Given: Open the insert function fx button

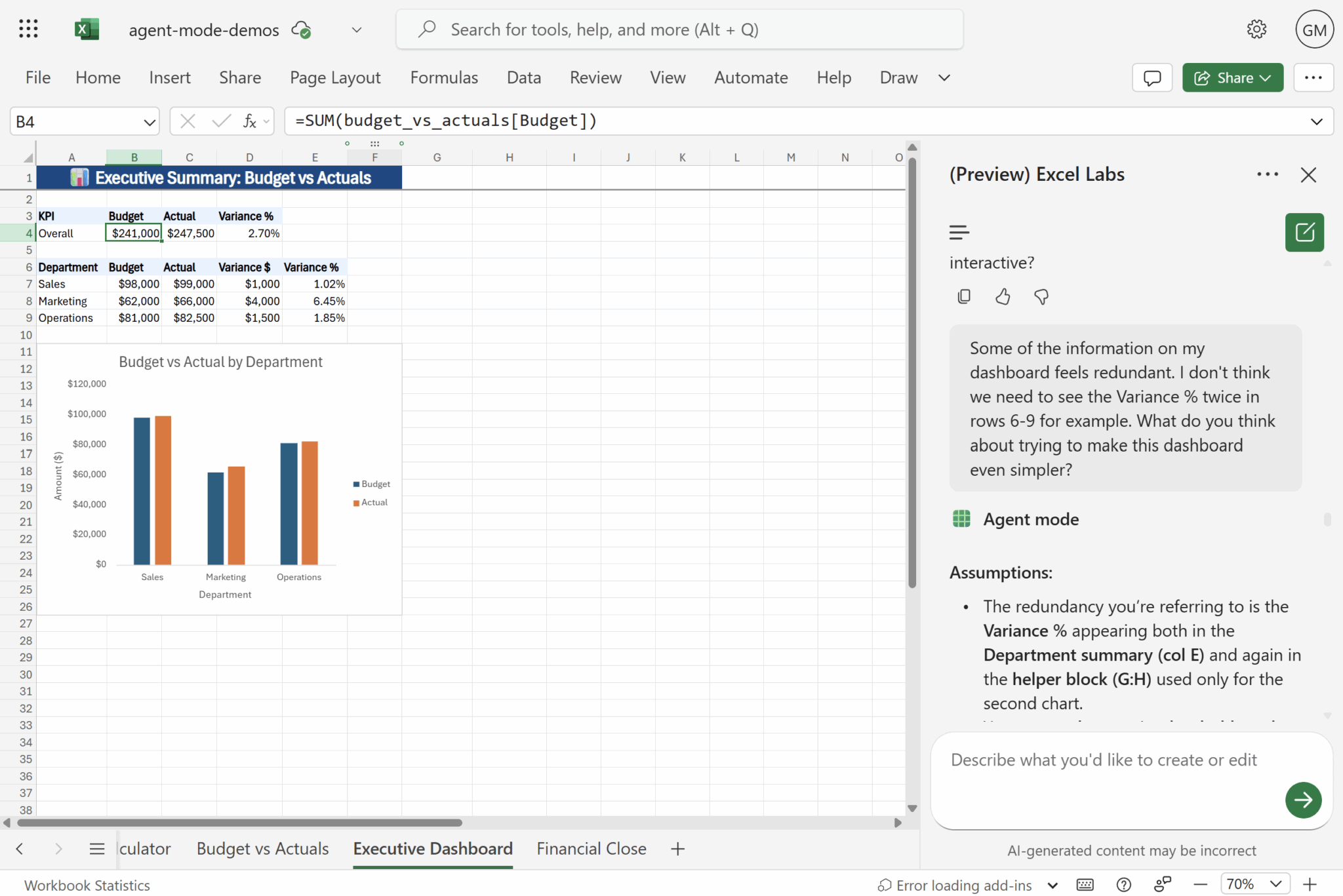Looking at the screenshot, I should point(249,121).
